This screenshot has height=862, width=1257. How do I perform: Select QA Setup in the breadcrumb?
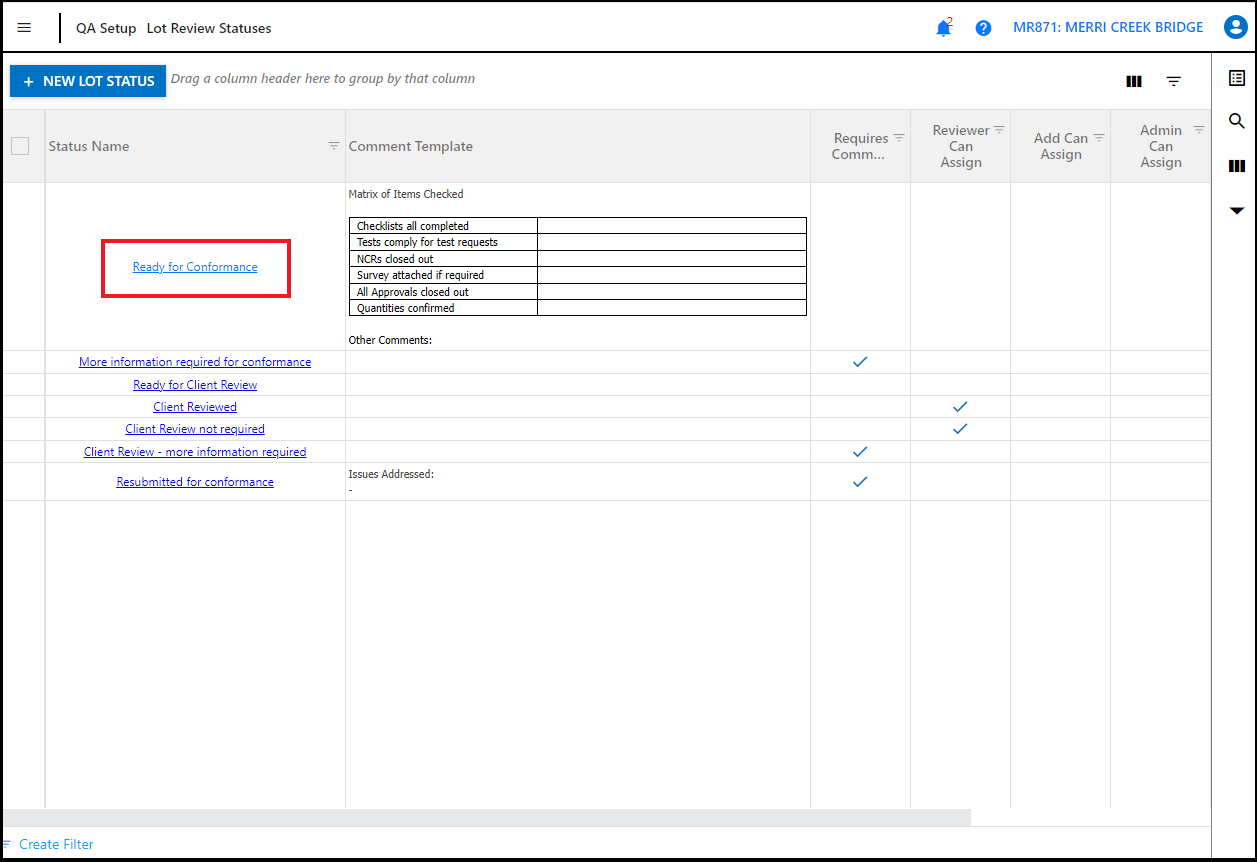tap(105, 28)
